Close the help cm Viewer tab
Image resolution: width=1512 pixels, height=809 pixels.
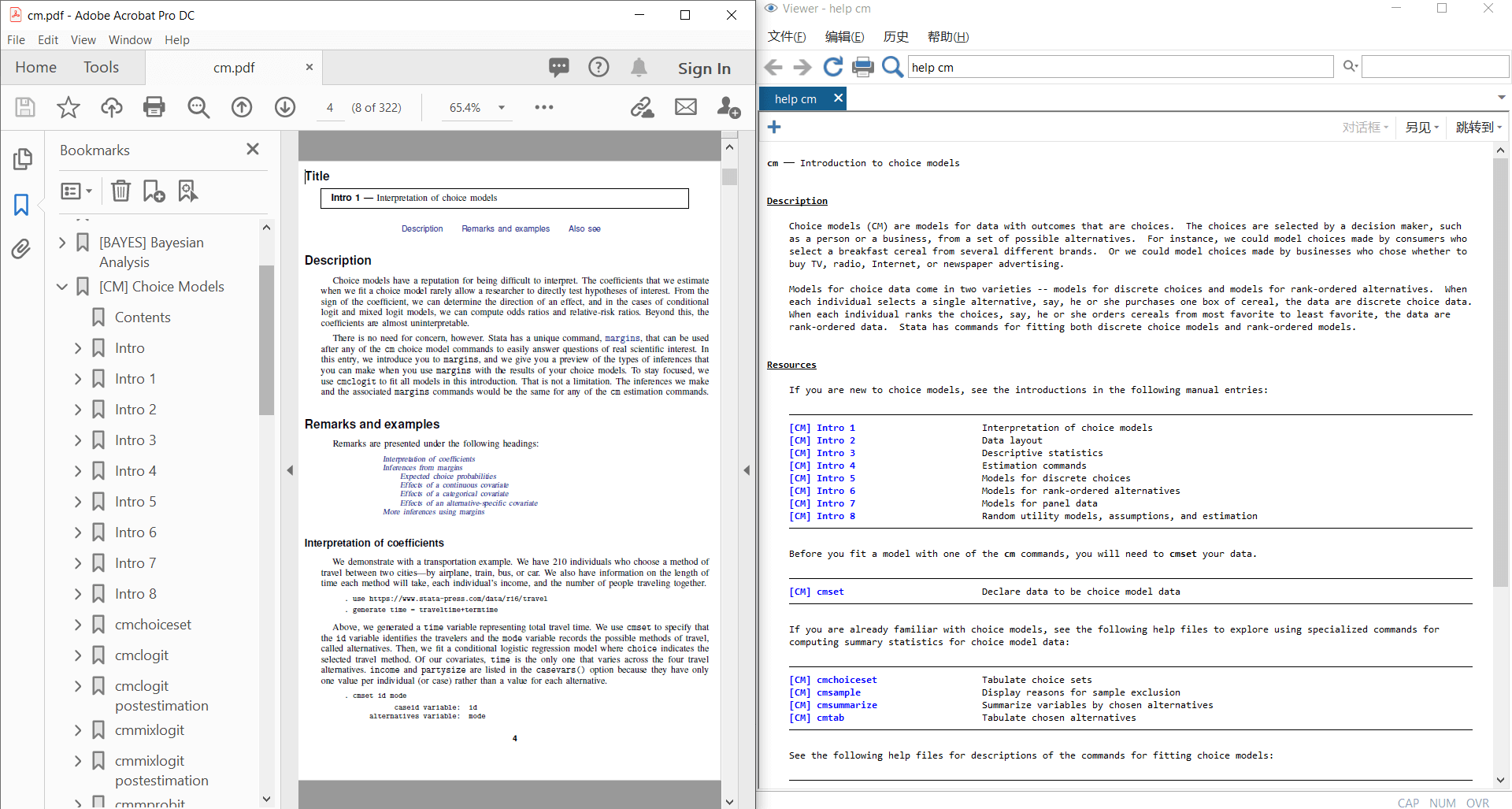838,98
